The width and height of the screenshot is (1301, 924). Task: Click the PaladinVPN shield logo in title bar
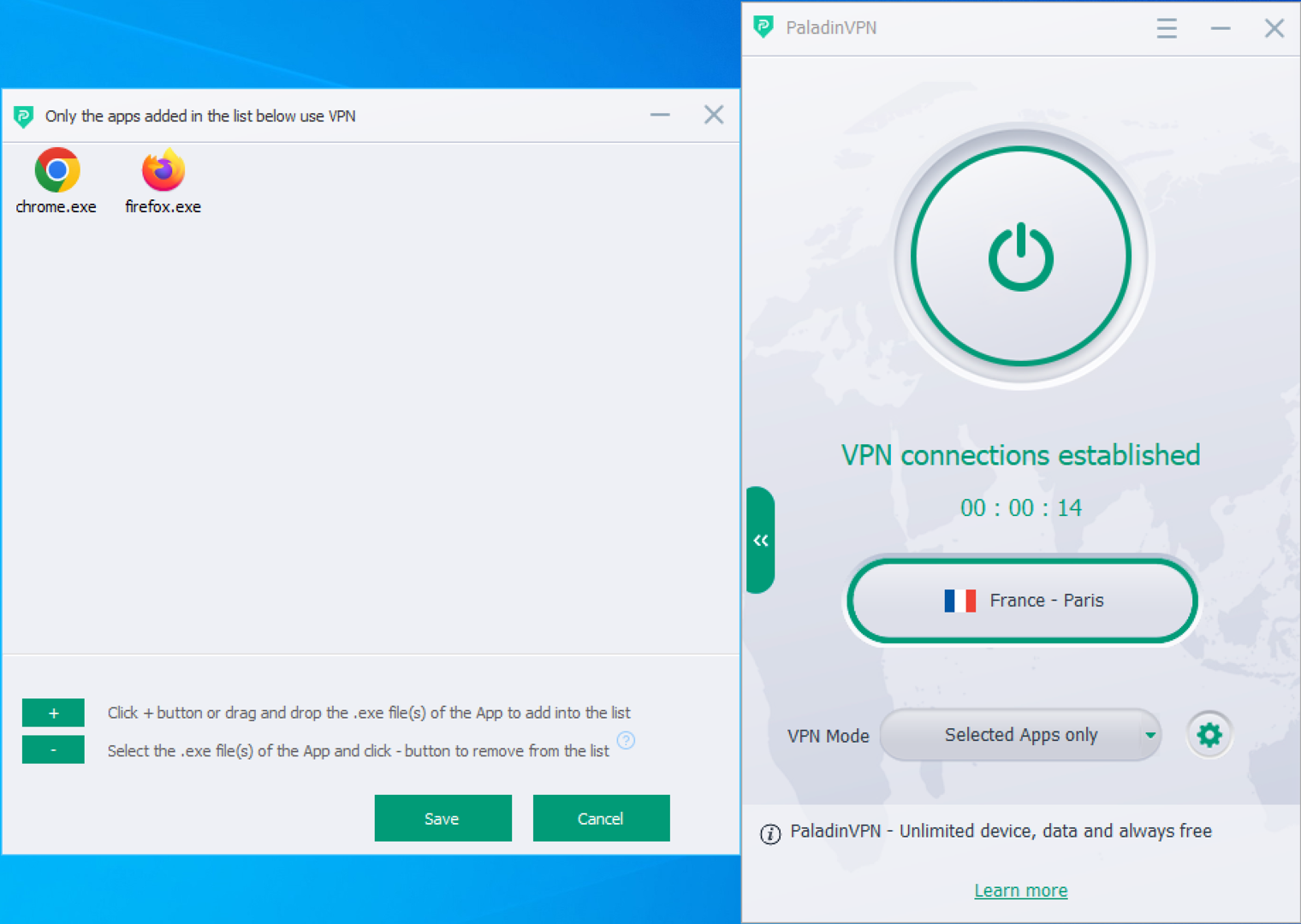[x=763, y=27]
